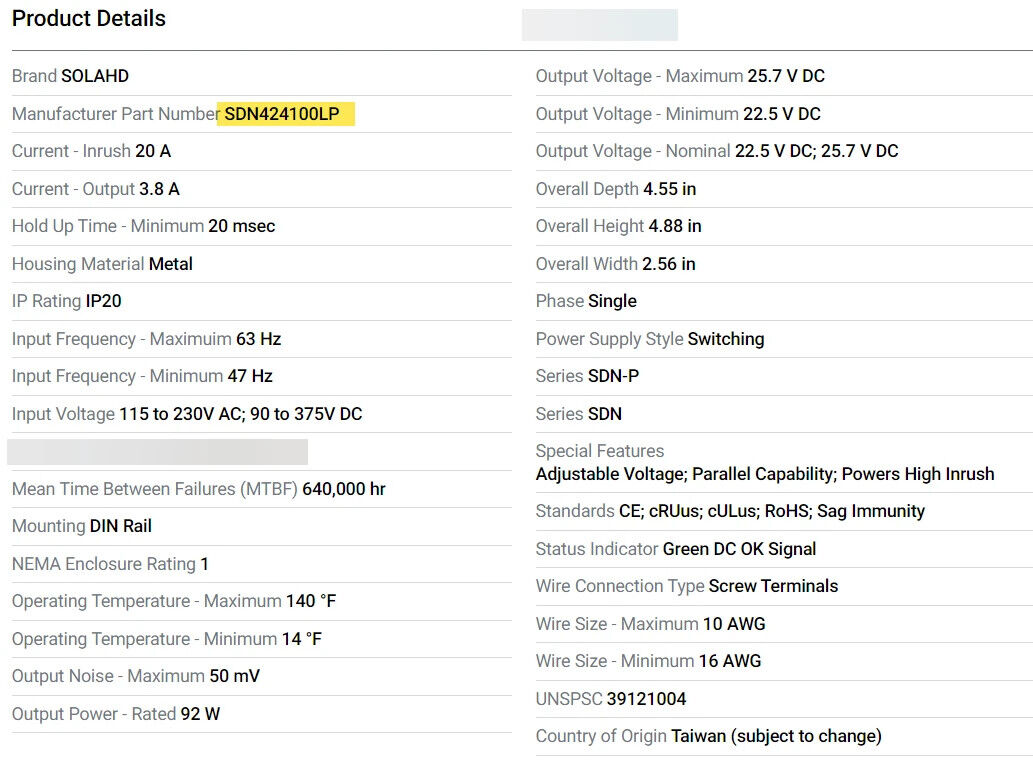Select the MTBF 640,000 hr value
1033x760 pixels.
(x=343, y=489)
